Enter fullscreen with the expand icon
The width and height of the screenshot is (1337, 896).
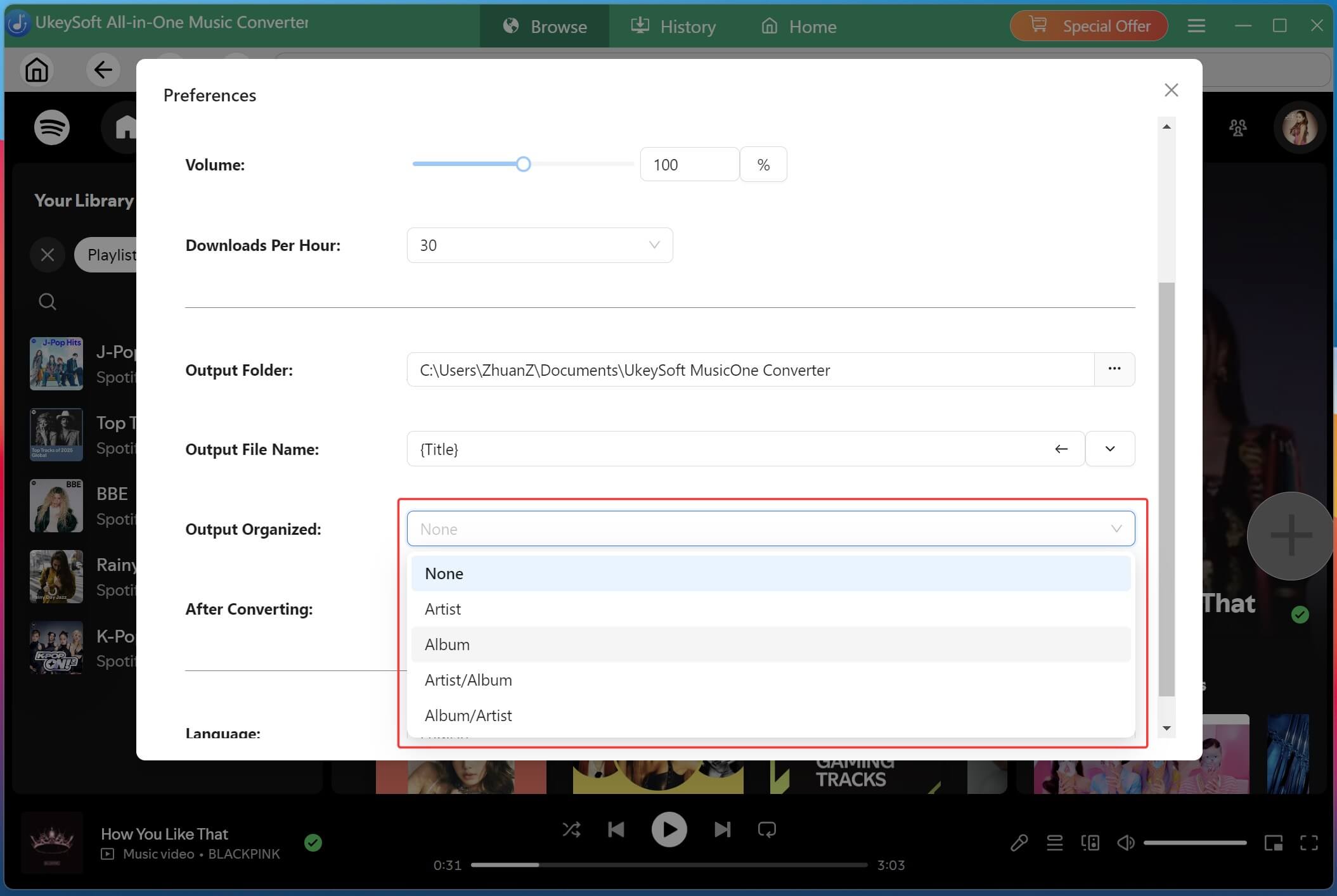pos(1310,842)
